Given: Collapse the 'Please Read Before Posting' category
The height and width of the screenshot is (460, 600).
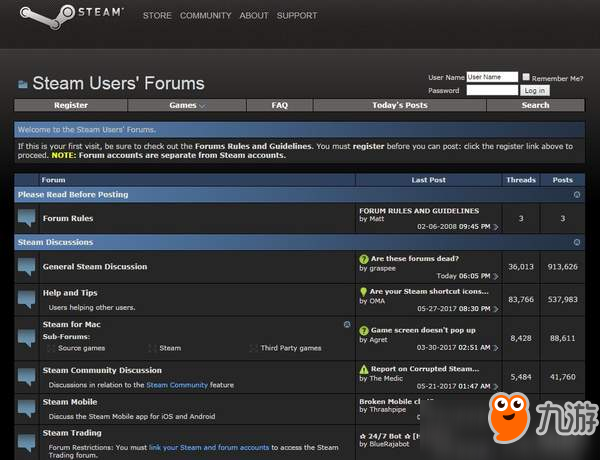Looking at the screenshot, I should (577, 195).
